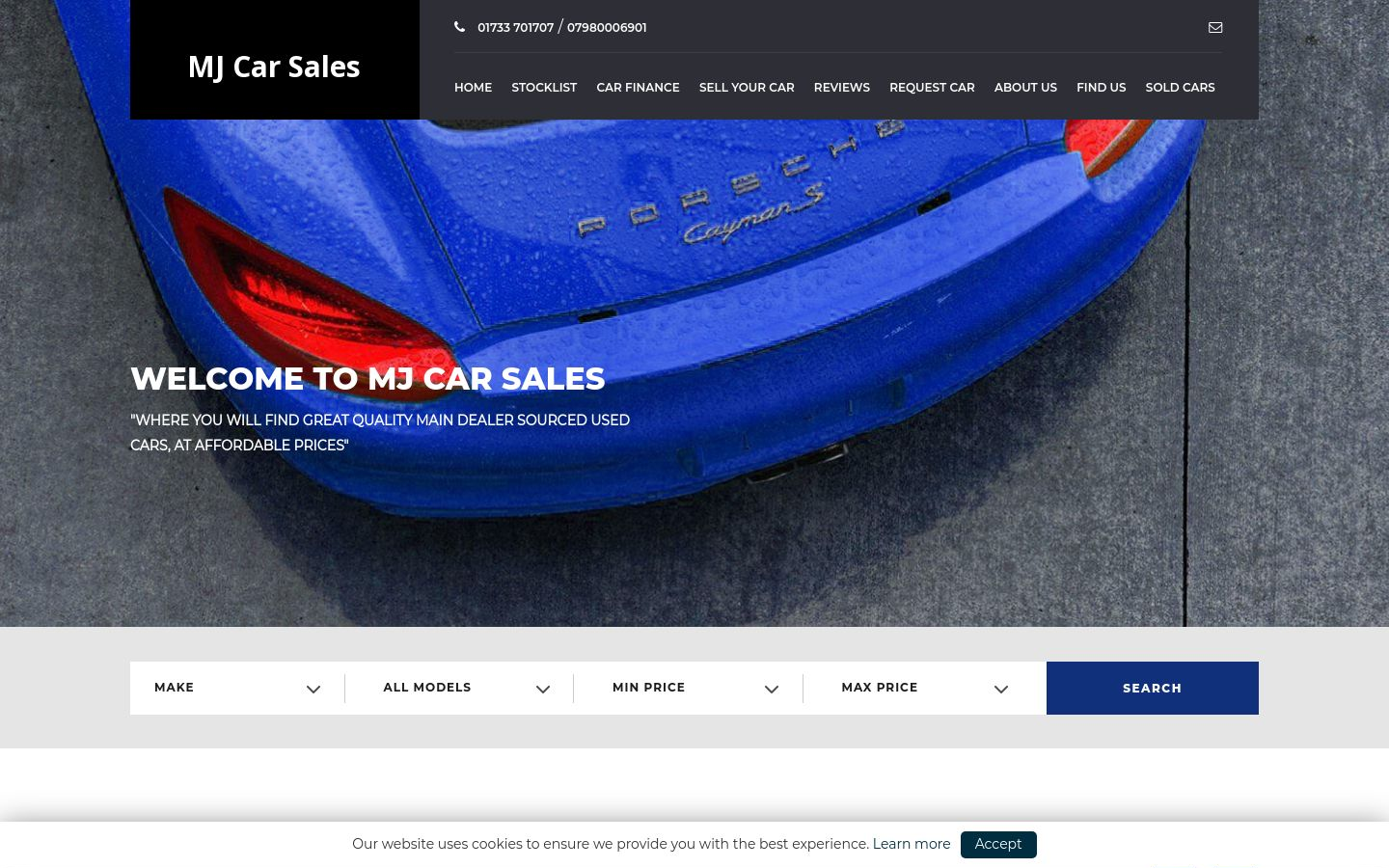Open the Stocklist page
The height and width of the screenshot is (868, 1389).
point(544,87)
